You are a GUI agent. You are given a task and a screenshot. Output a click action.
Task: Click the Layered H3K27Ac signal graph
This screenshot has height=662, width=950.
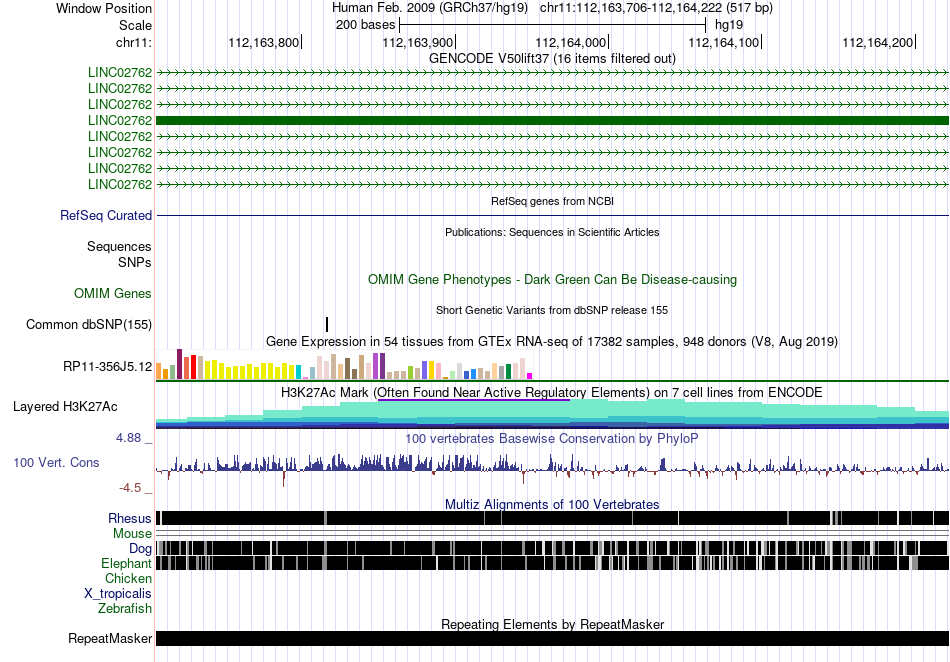(x=553, y=414)
